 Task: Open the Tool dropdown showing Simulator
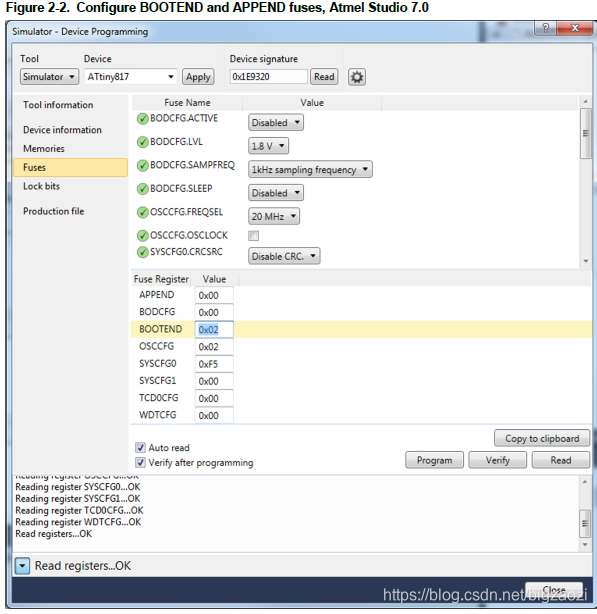click(x=49, y=77)
